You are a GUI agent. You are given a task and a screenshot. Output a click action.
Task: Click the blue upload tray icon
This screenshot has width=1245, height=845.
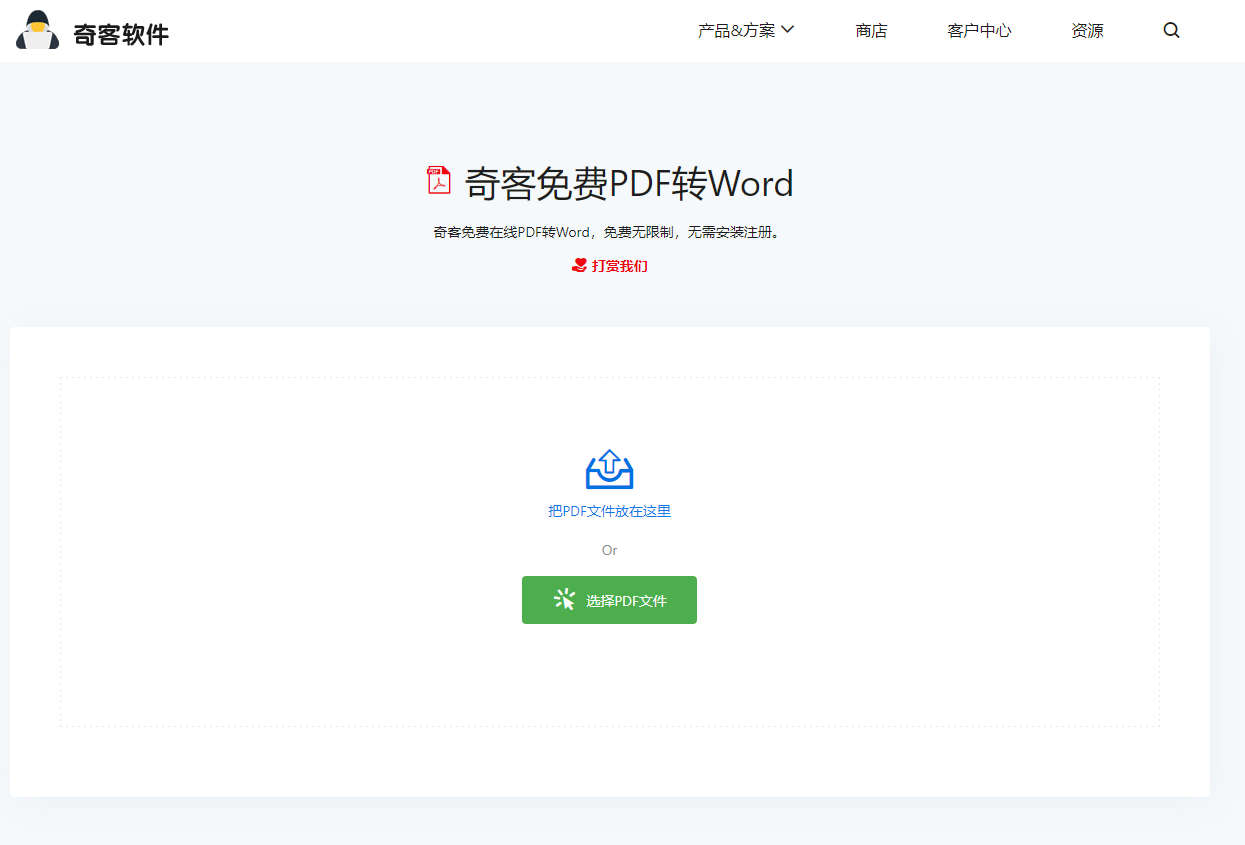point(609,469)
